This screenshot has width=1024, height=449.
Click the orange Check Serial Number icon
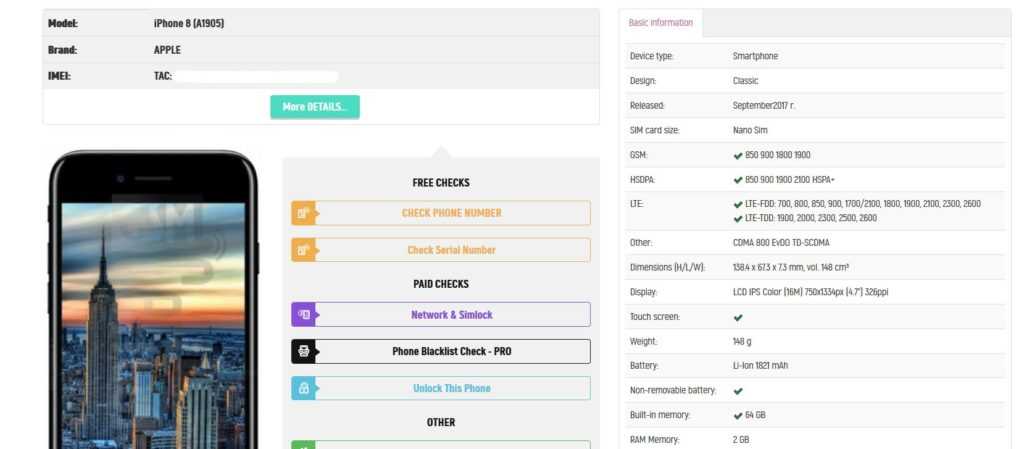[x=303, y=250]
